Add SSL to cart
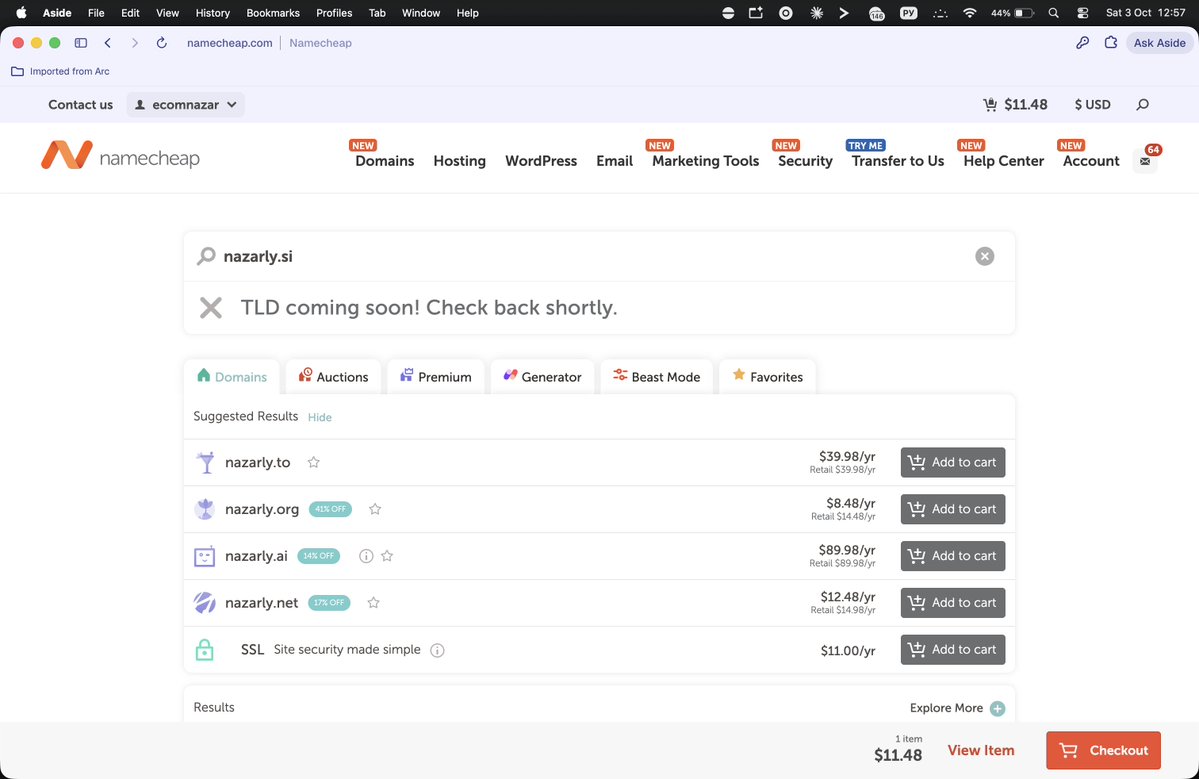 click(953, 650)
